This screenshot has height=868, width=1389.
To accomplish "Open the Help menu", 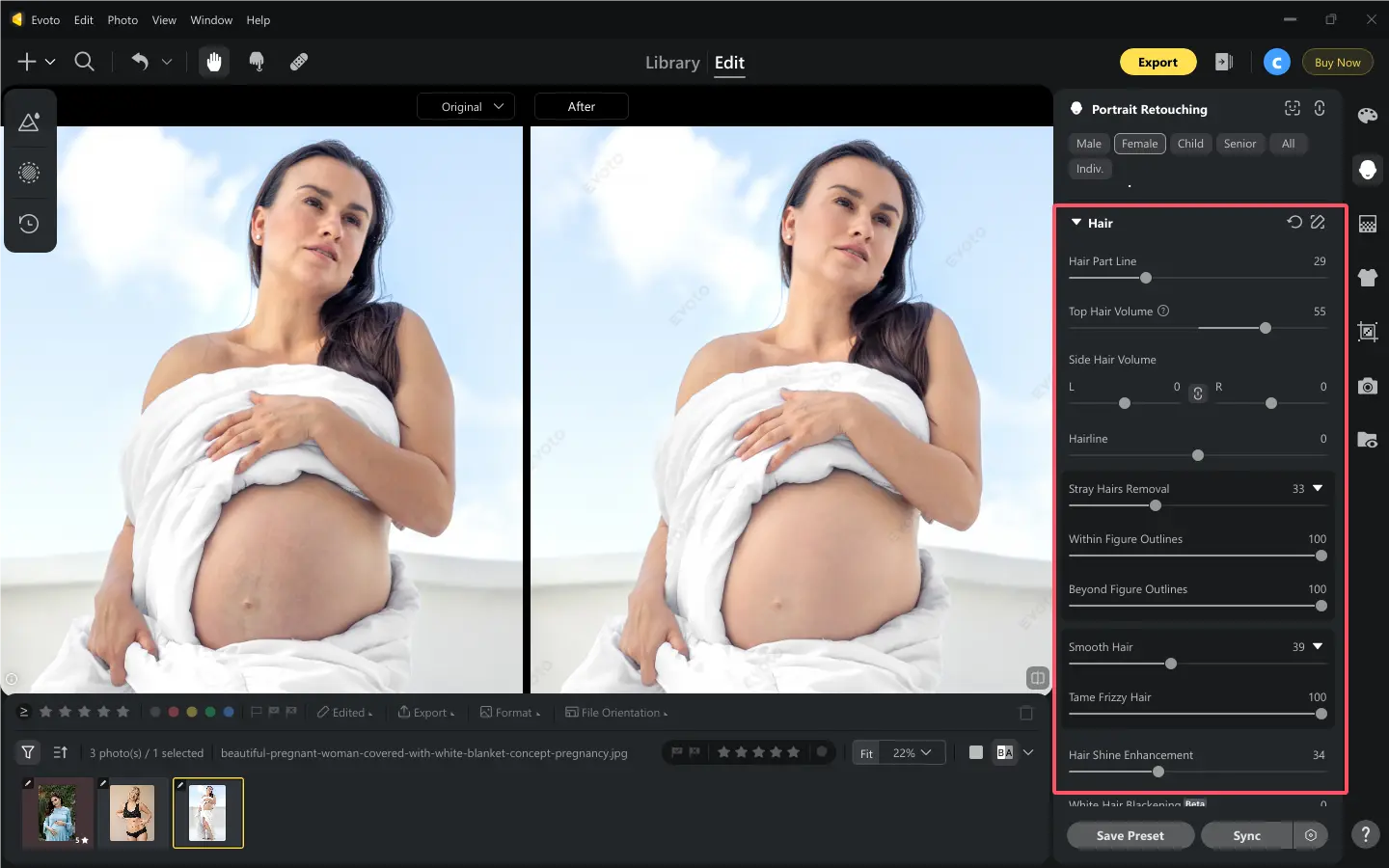I will point(259,19).
